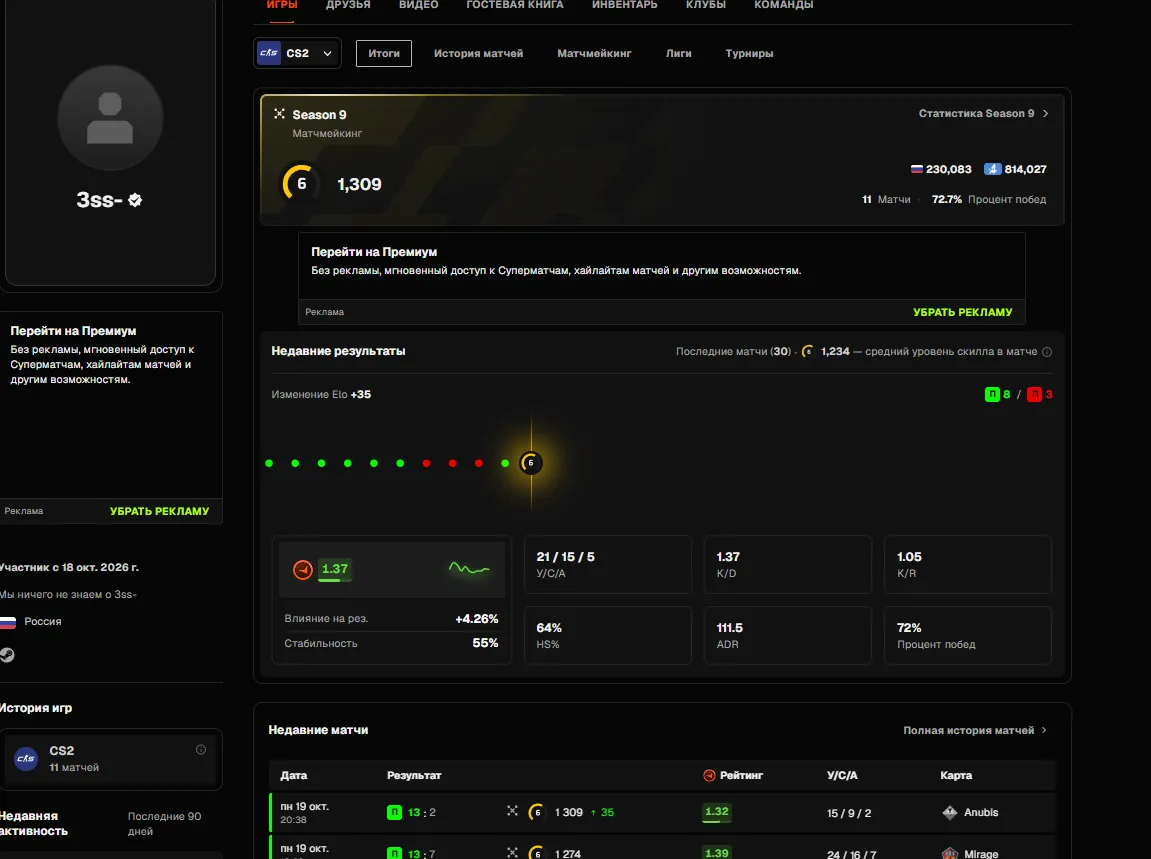Click the info icon after средний уровень скилла
Image resolution: width=1151 pixels, height=859 pixels.
[x=1047, y=352]
